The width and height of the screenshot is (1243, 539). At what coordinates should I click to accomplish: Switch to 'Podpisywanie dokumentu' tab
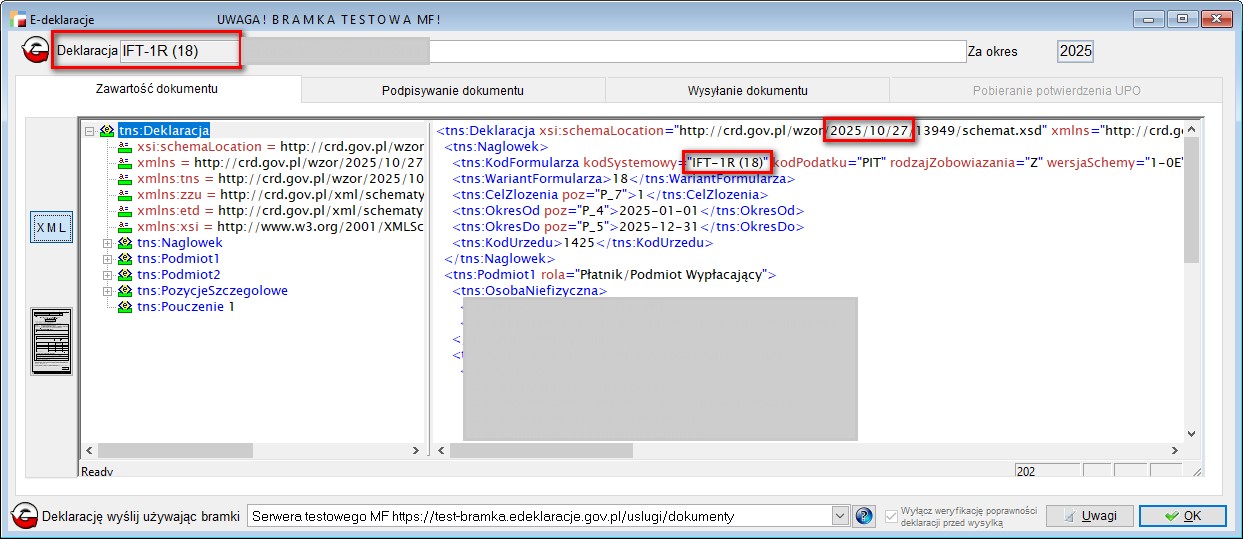(452, 90)
